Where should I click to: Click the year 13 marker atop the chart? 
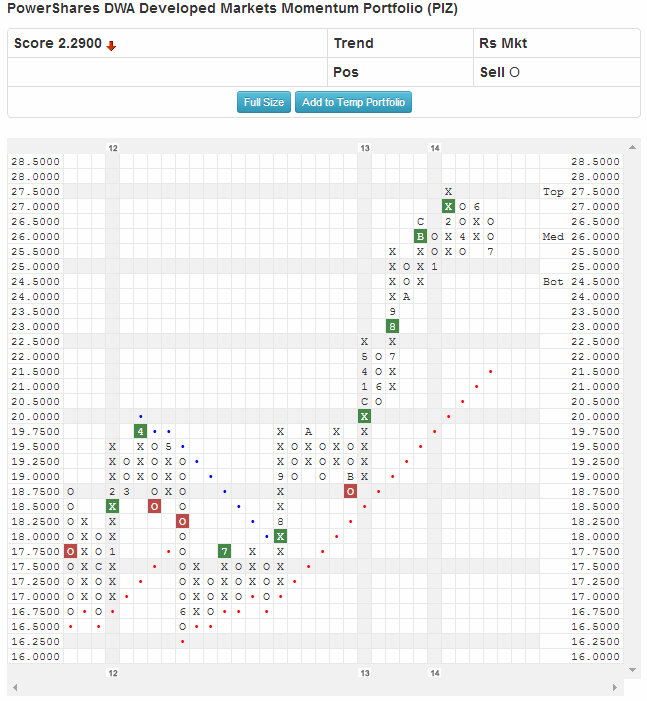(364, 148)
